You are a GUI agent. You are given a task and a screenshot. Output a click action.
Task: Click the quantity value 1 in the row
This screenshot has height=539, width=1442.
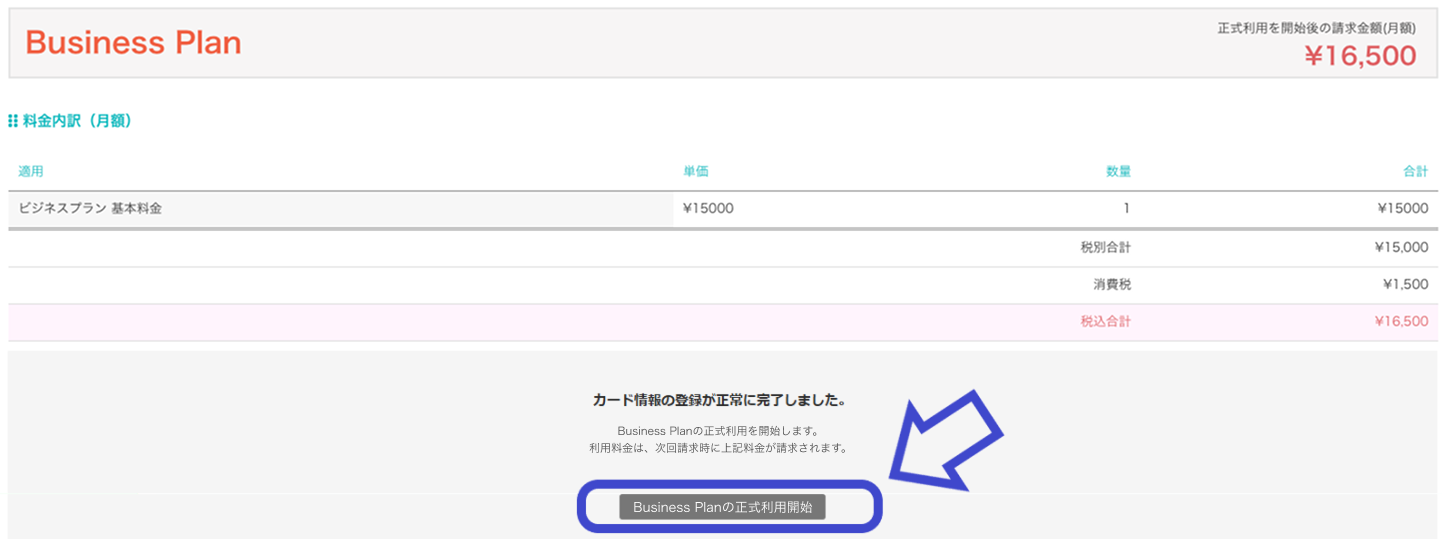click(x=1126, y=209)
